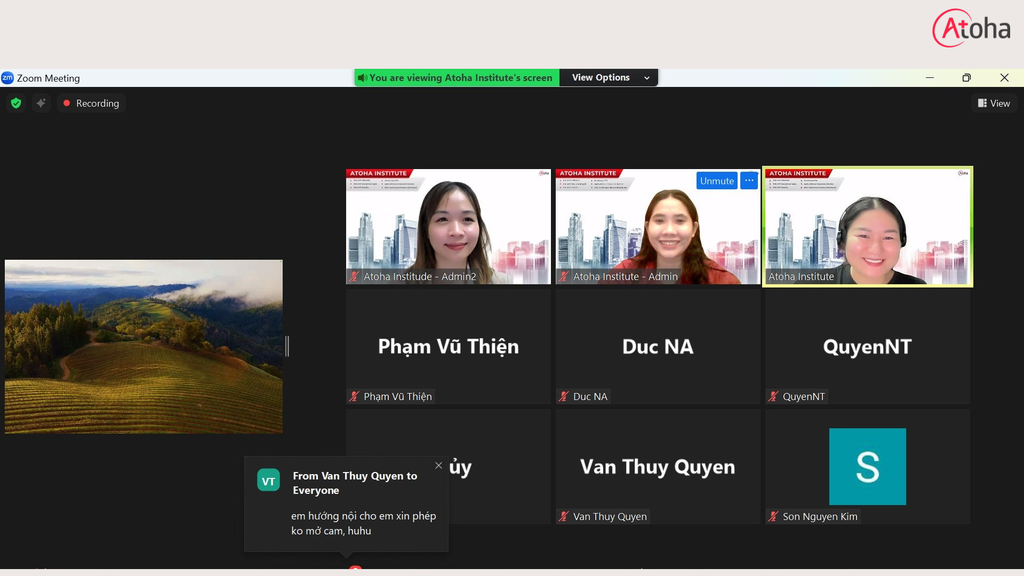Click the red chat notification badge at bottom
The image size is (1024, 576).
coord(356,570)
